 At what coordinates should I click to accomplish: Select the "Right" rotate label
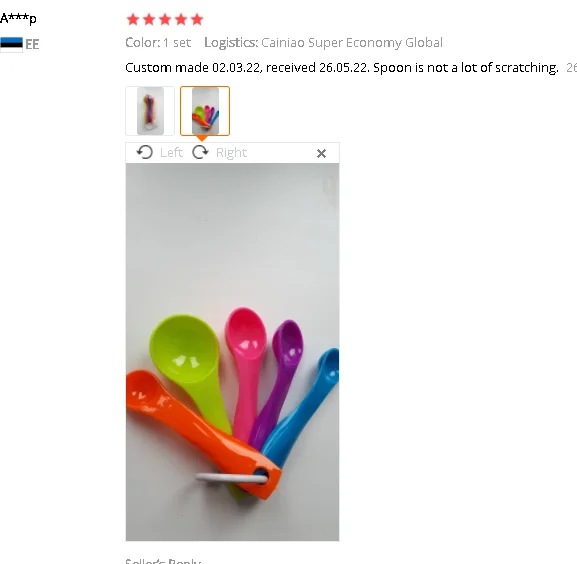point(231,153)
